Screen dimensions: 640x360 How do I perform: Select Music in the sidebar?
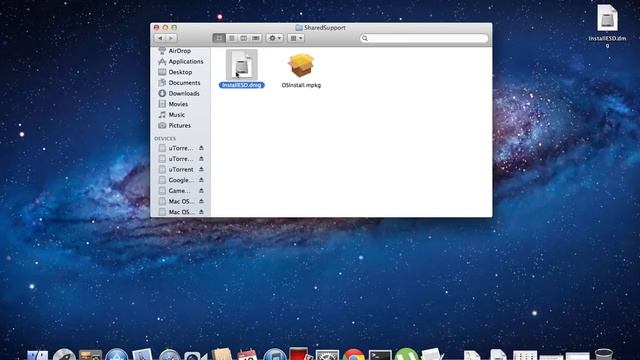176,115
